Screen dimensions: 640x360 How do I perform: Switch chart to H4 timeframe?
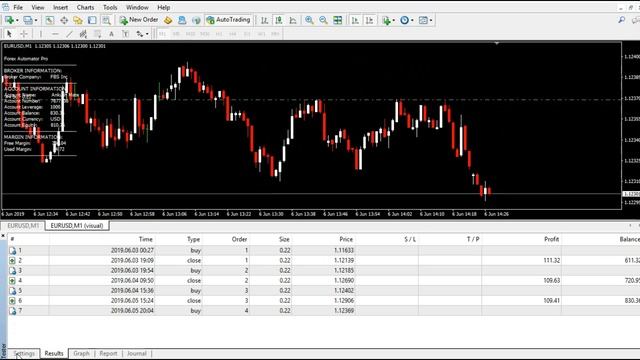coord(233,34)
